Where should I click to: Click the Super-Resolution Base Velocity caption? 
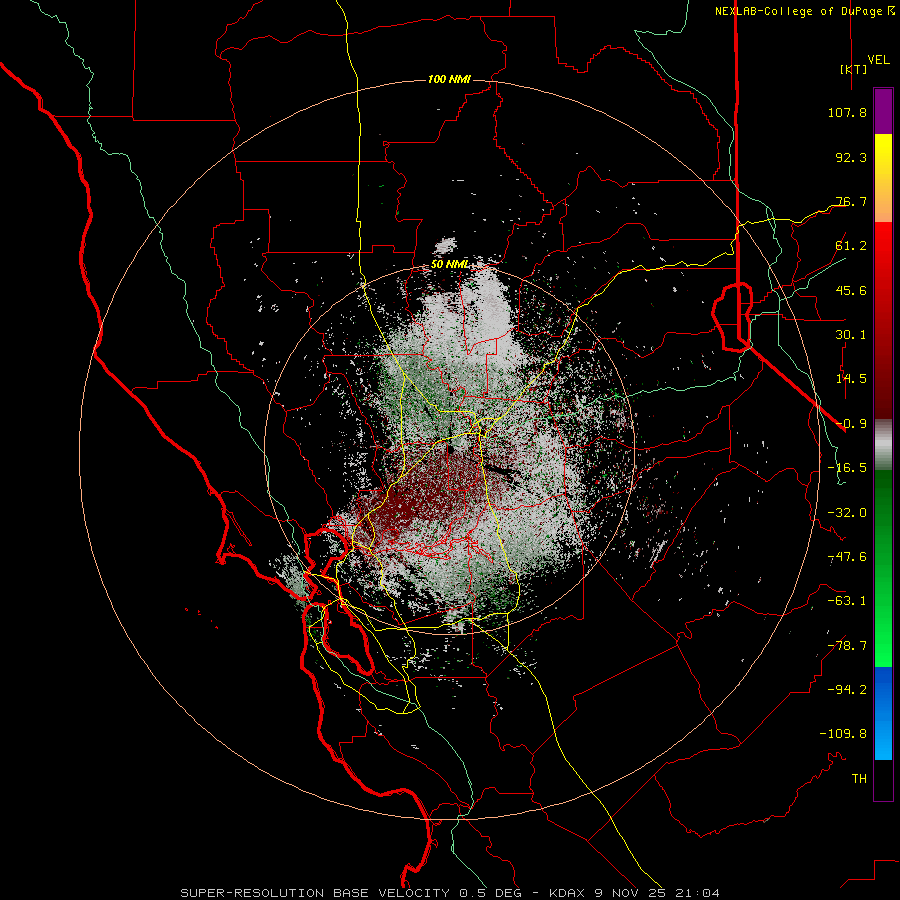click(x=450, y=893)
